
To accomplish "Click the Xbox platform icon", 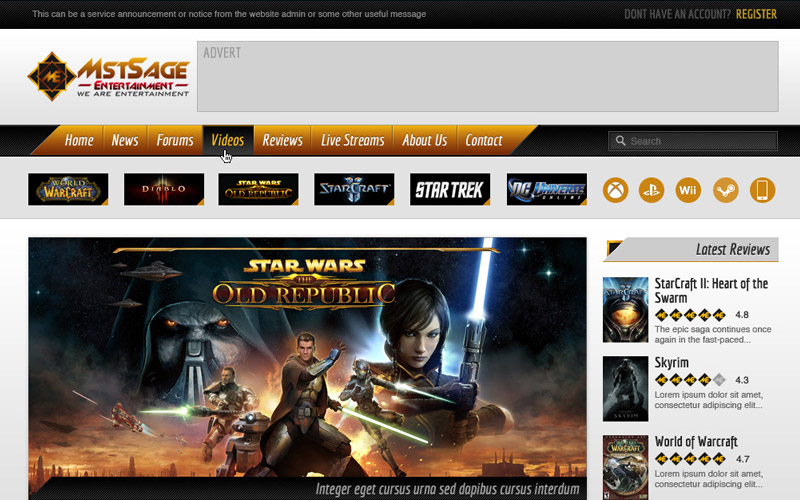I will click(x=615, y=190).
